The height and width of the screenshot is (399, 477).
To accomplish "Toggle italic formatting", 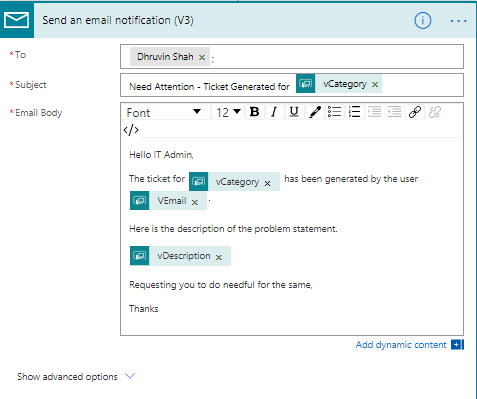I will click(274, 112).
